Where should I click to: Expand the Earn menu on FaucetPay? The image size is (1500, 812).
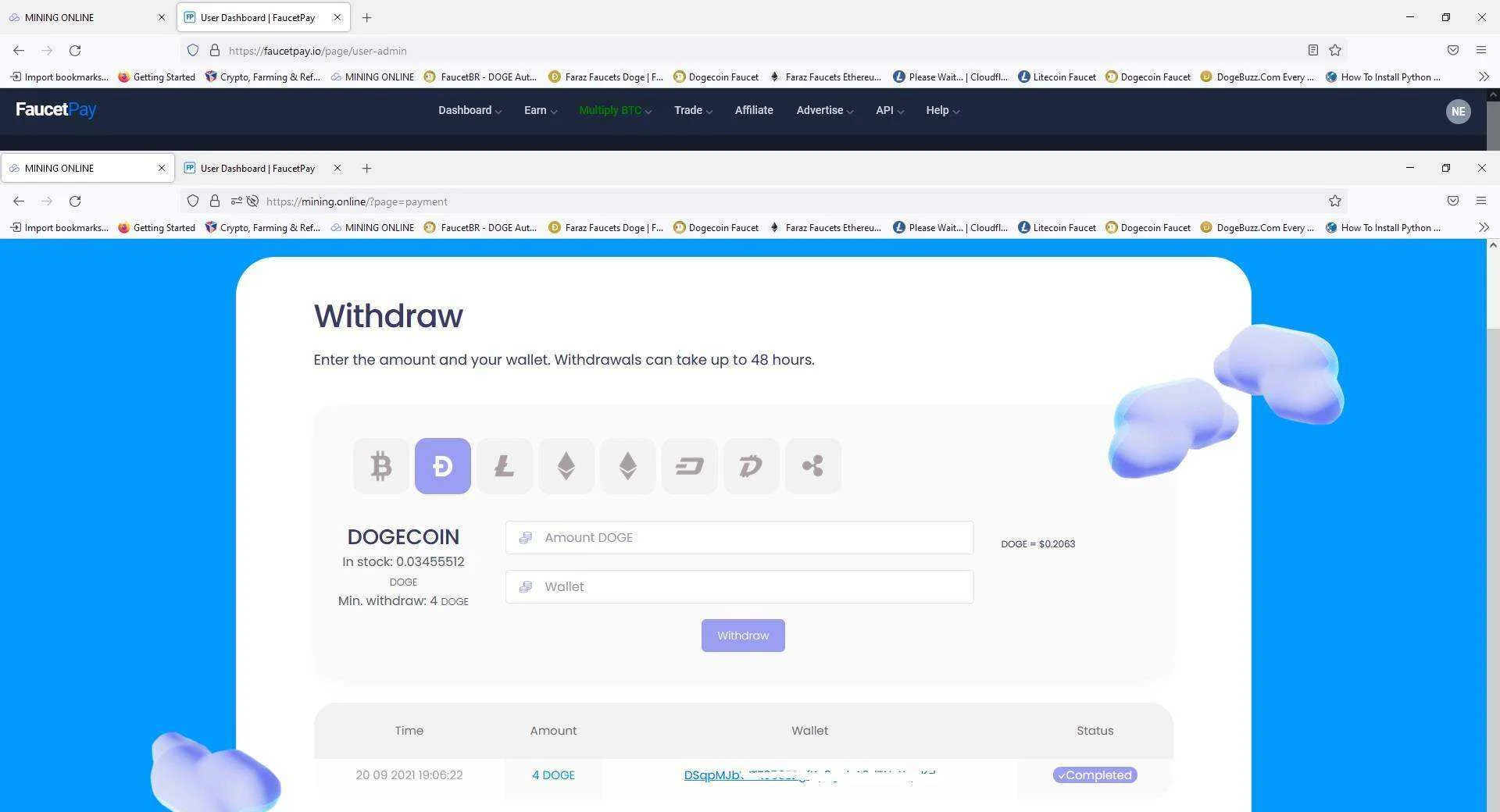coord(541,111)
